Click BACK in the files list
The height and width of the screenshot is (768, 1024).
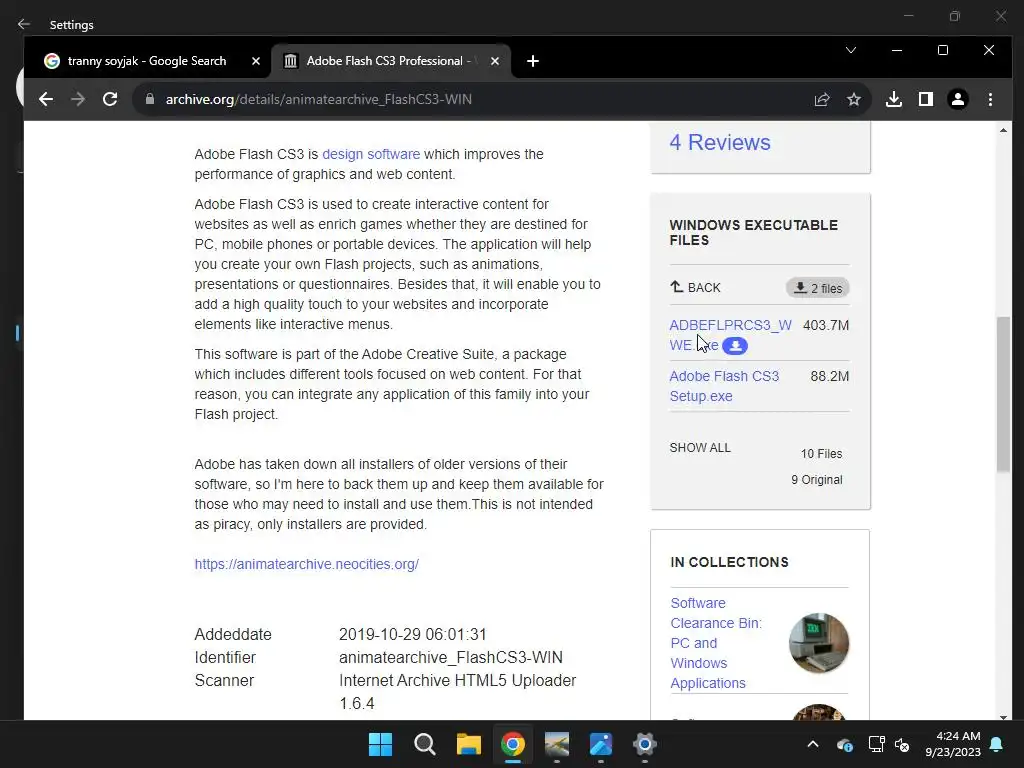(696, 287)
